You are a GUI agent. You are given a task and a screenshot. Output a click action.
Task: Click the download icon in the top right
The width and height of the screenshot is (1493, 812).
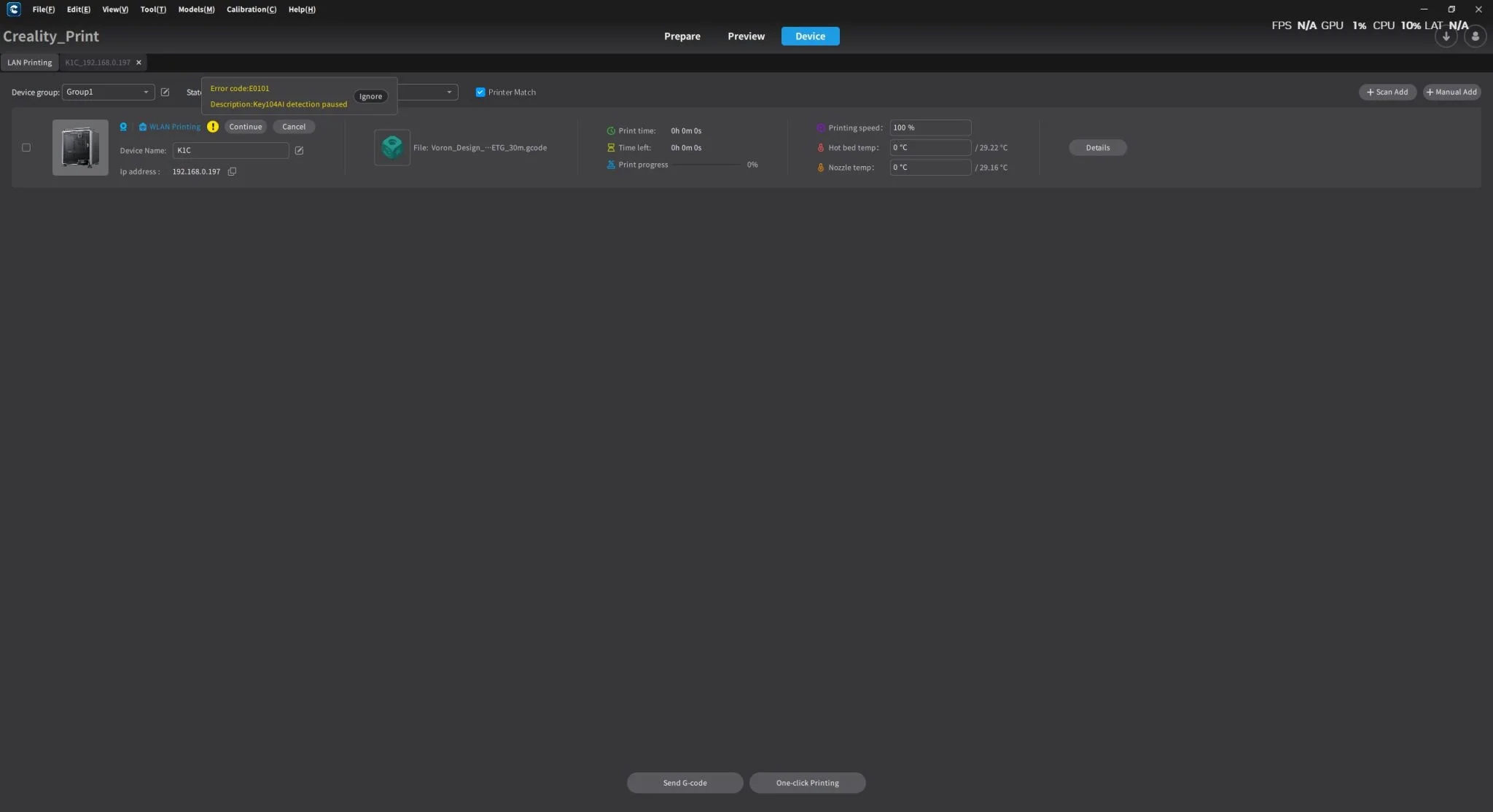tap(1446, 36)
